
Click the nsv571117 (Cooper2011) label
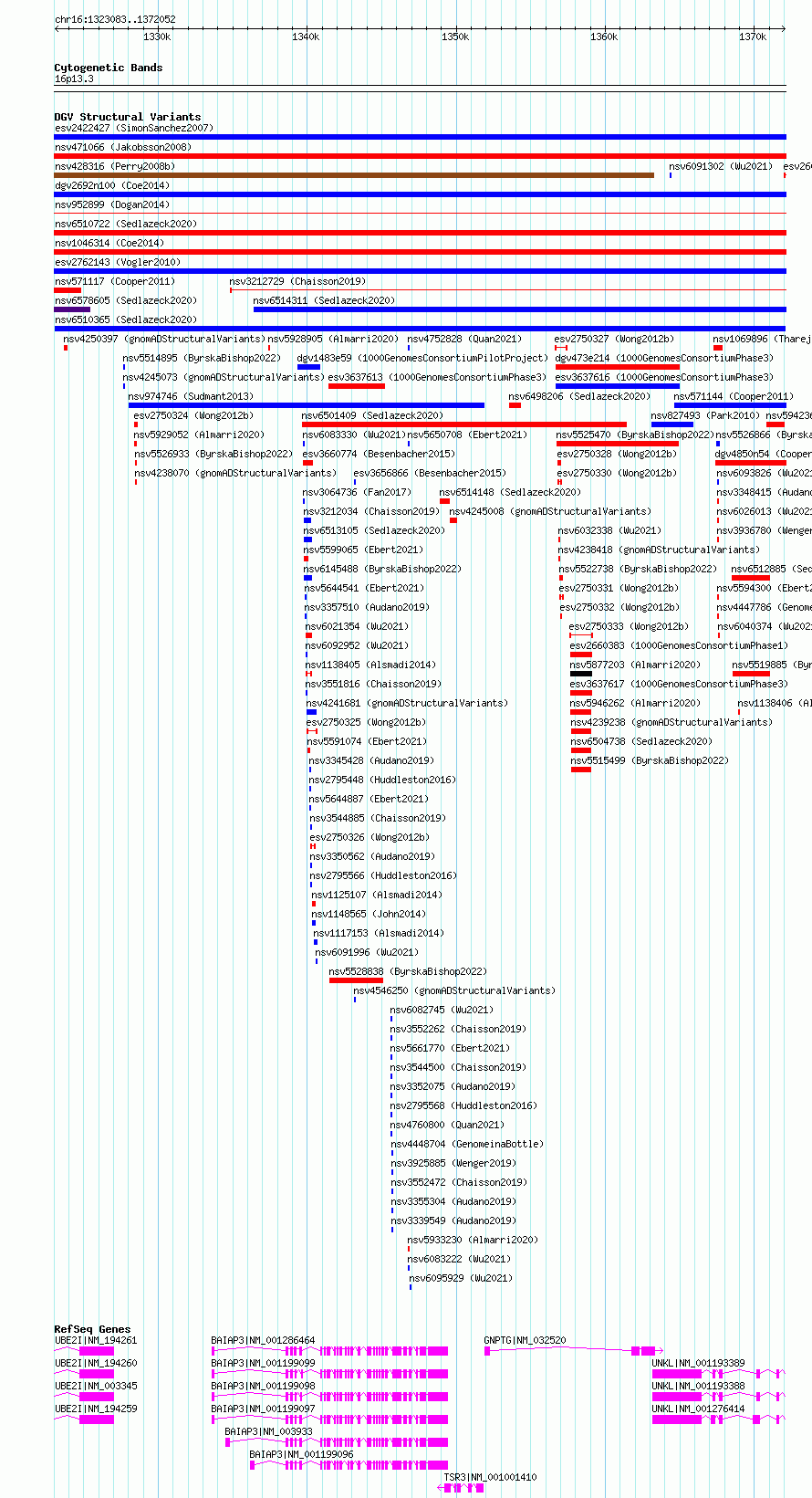click(115, 281)
